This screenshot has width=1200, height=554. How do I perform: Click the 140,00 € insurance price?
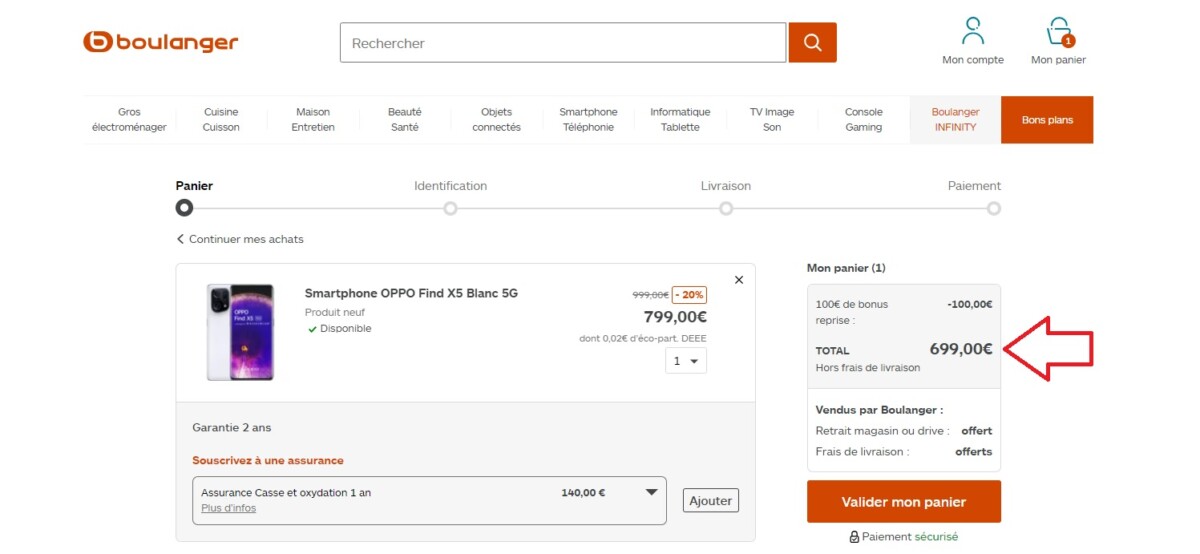583,492
